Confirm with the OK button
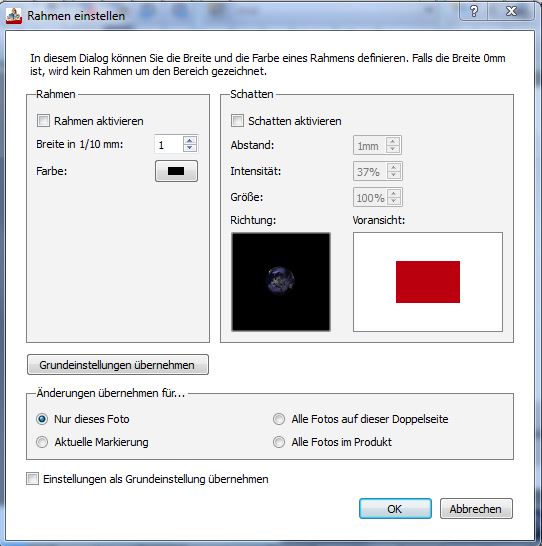 [x=395, y=508]
